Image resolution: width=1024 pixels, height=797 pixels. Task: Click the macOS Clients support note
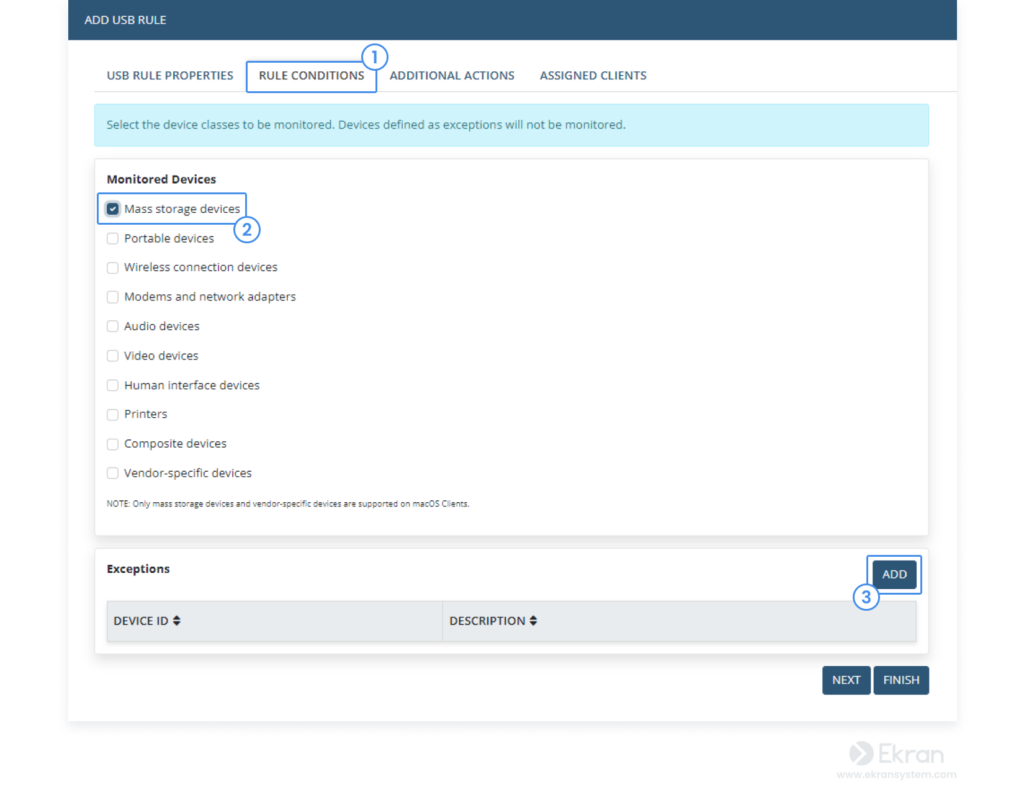click(288, 504)
